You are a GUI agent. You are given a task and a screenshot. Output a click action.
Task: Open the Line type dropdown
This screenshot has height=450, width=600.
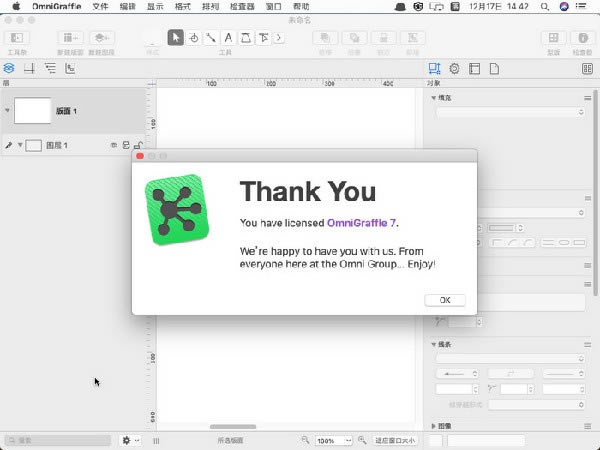click(510, 358)
